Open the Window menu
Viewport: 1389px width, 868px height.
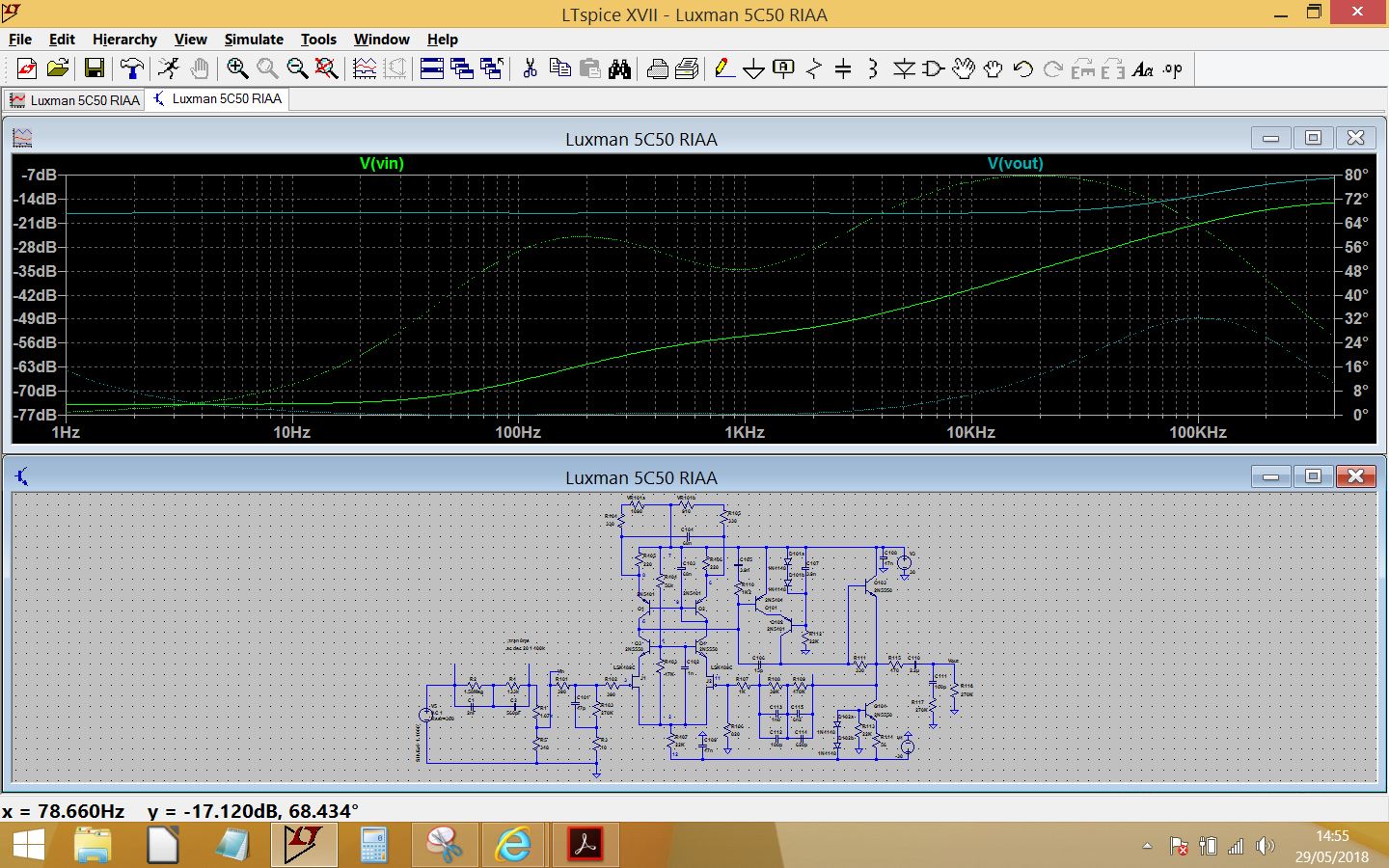[381, 40]
